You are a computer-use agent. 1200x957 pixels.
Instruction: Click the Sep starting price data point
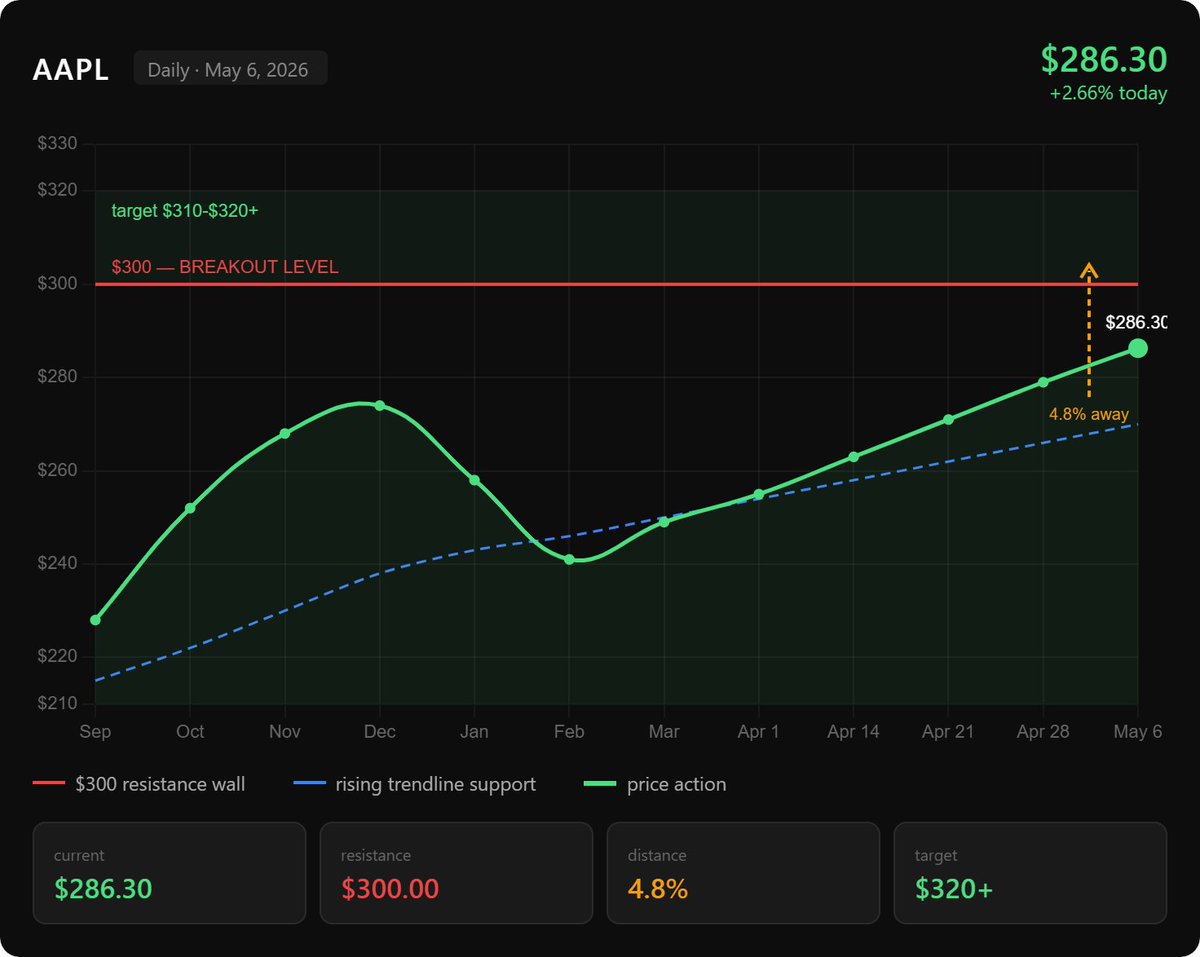coord(95,620)
